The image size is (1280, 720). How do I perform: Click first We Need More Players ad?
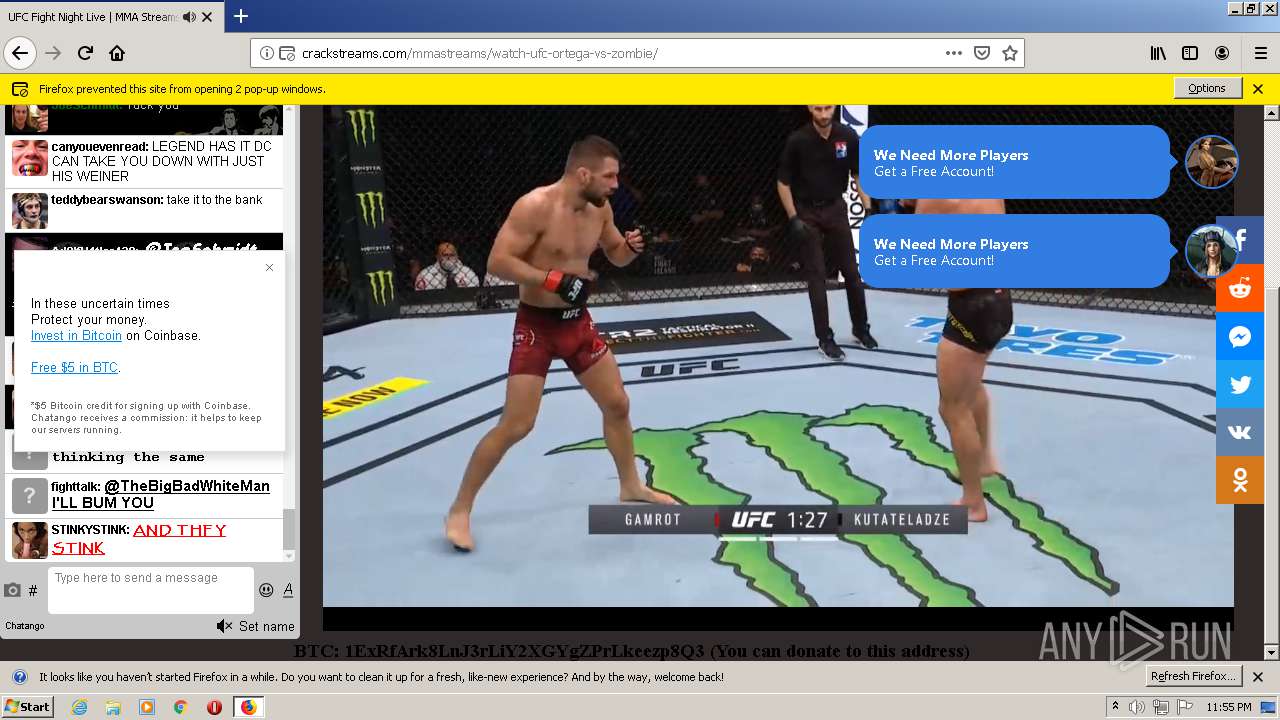pyautogui.click(x=1014, y=162)
